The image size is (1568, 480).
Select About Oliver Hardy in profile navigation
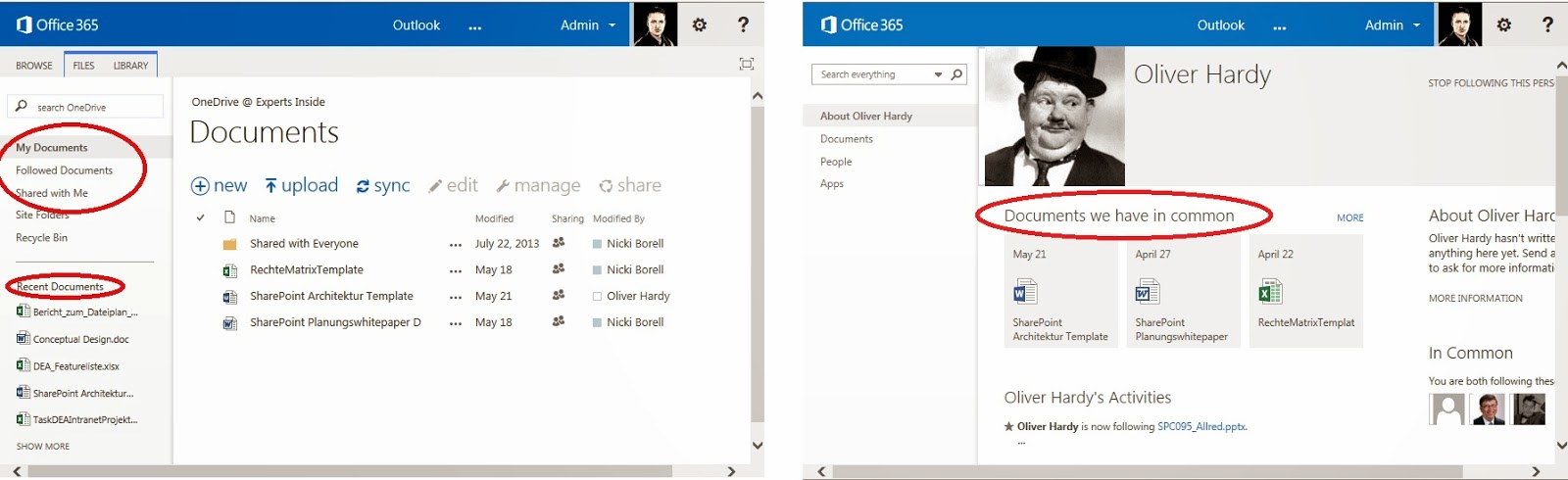tap(866, 116)
